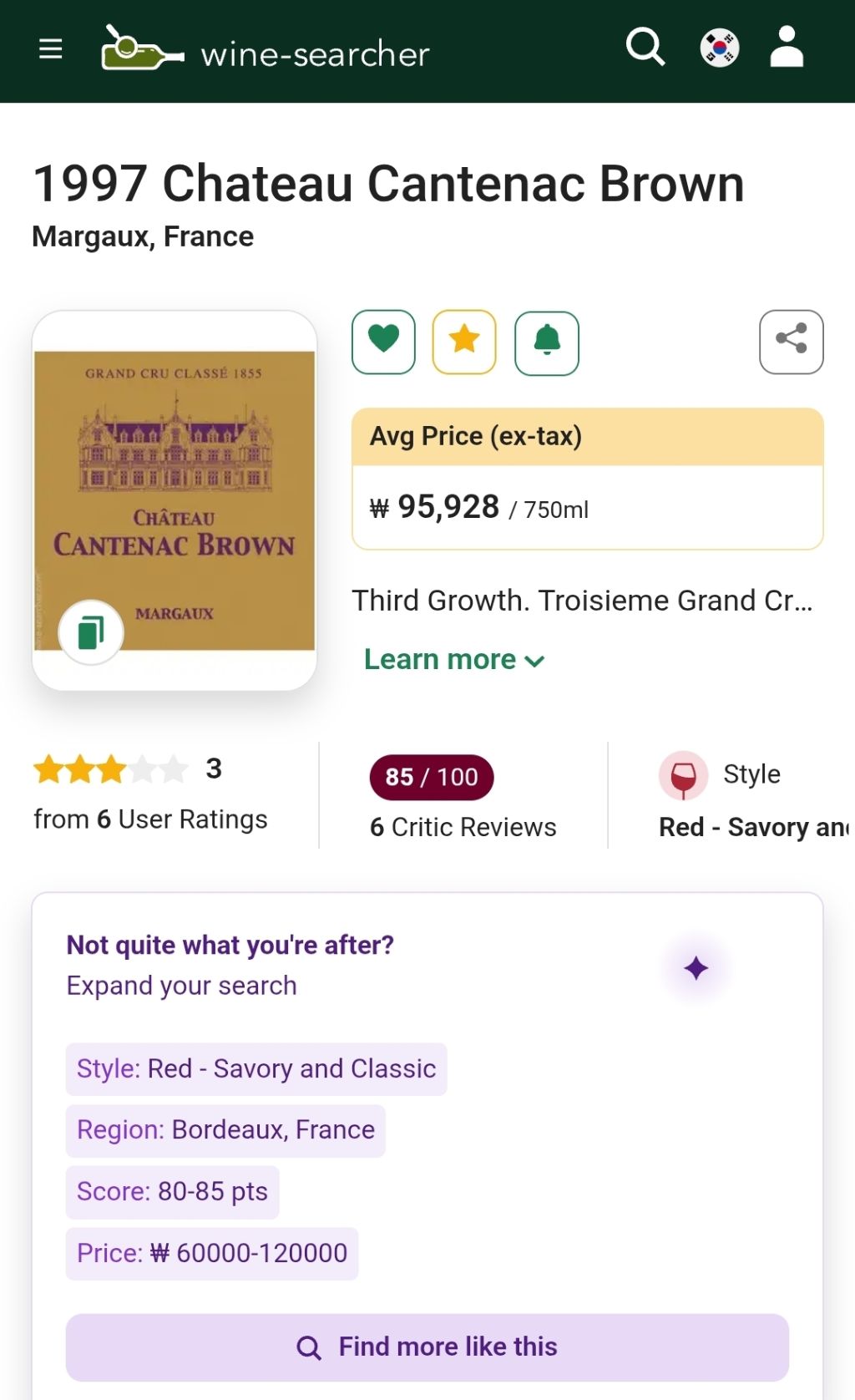This screenshot has width=855, height=1400.
Task: Click the purple sparkle icon
Action: (696, 969)
